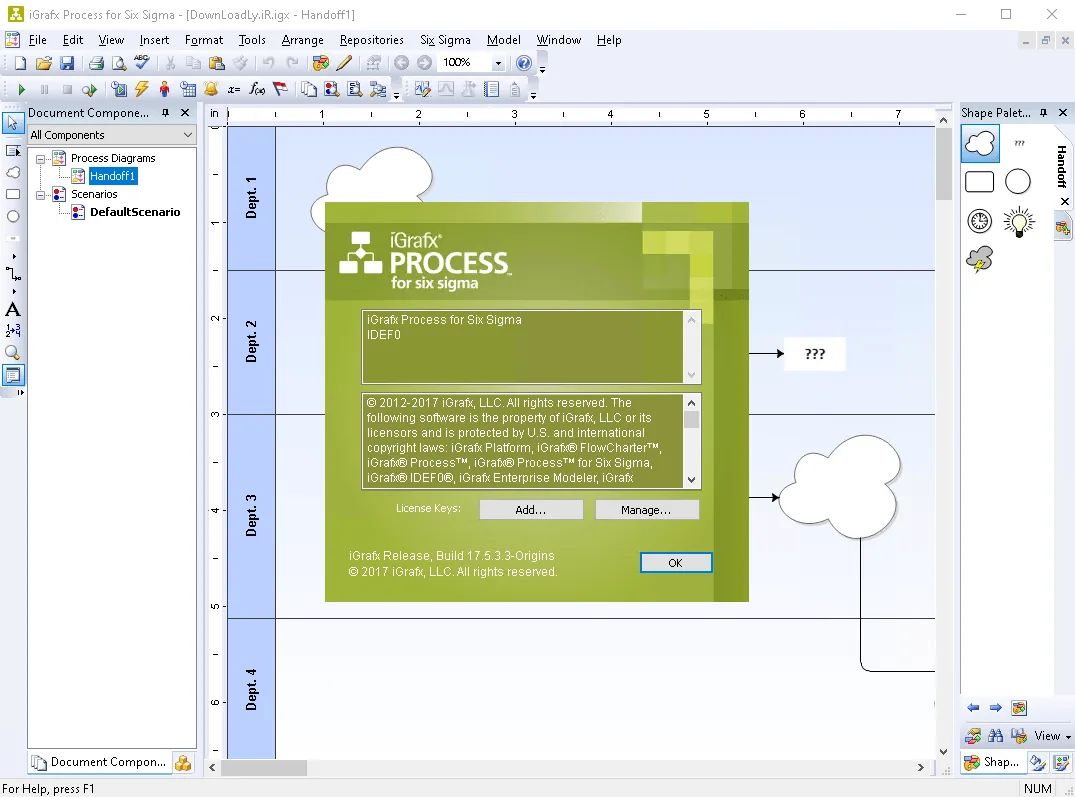Image resolution: width=1075 pixels, height=797 pixels.
Task: Select the Document Components bottom tab
Action: click(x=99, y=762)
